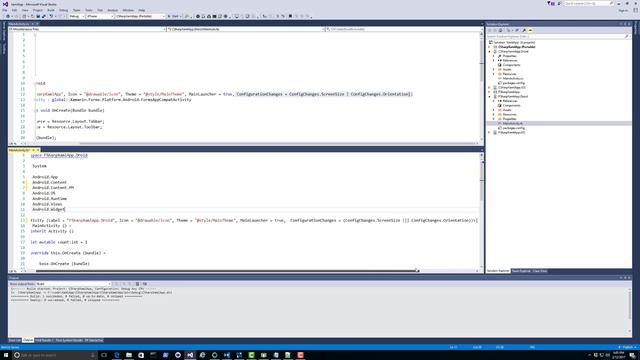Click Solution Explorer properties wrench icon

pos(524,30)
